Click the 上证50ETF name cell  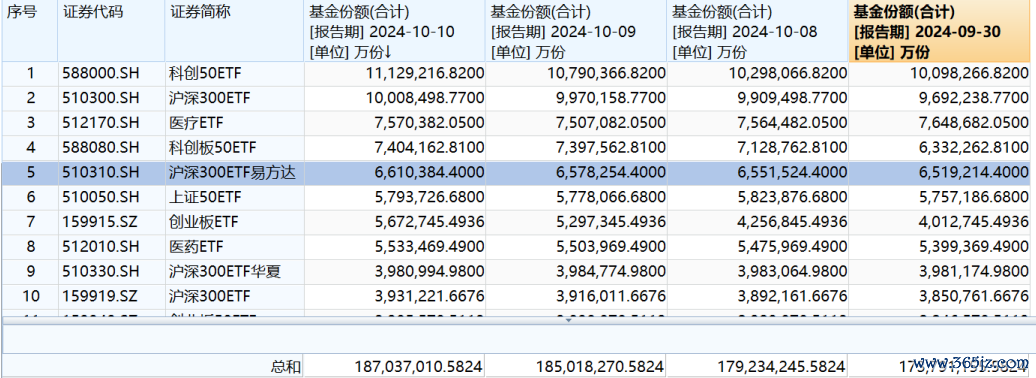tap(235, 198)
